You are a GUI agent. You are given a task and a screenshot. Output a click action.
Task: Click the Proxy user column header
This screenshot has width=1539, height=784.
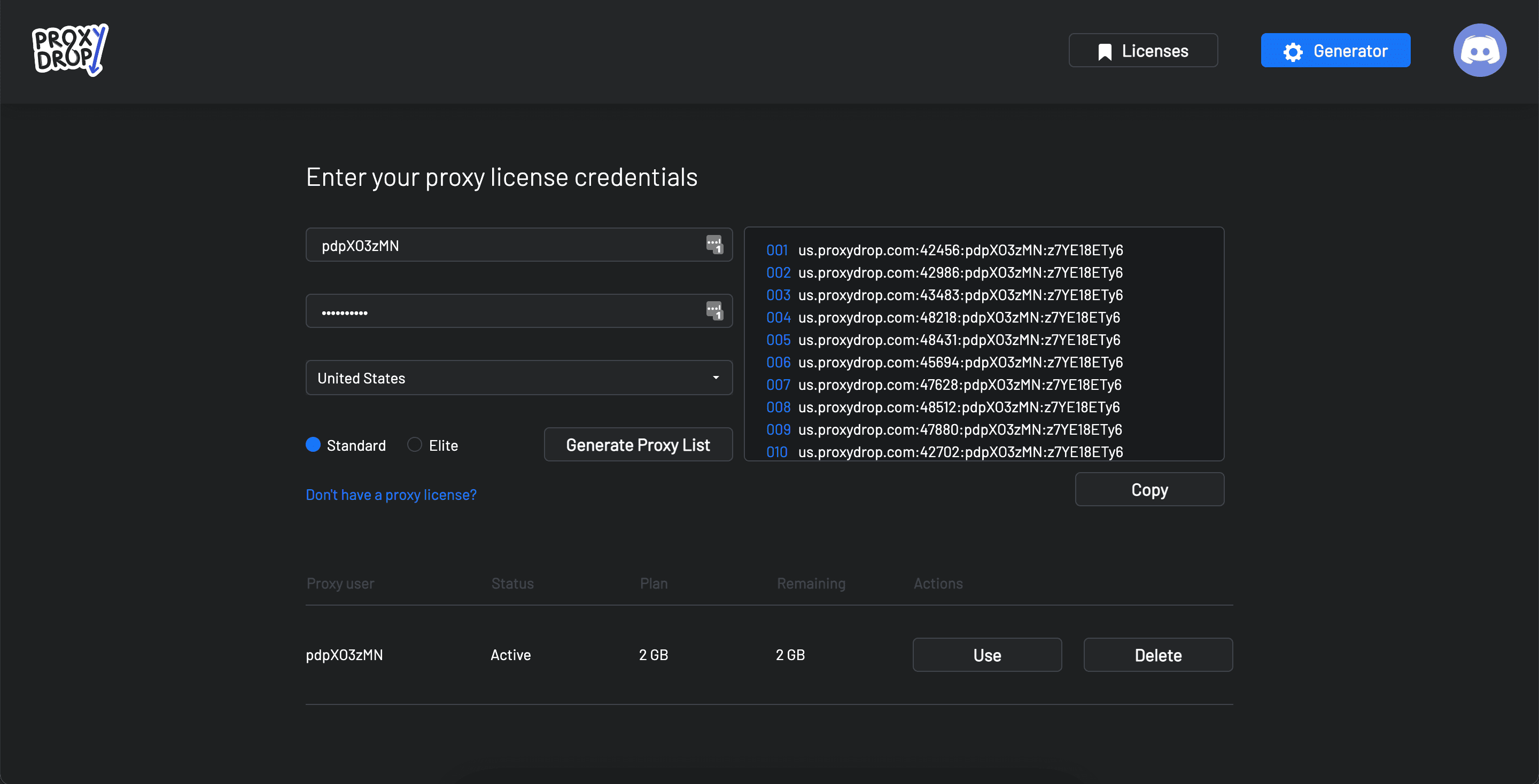[340, 583]
